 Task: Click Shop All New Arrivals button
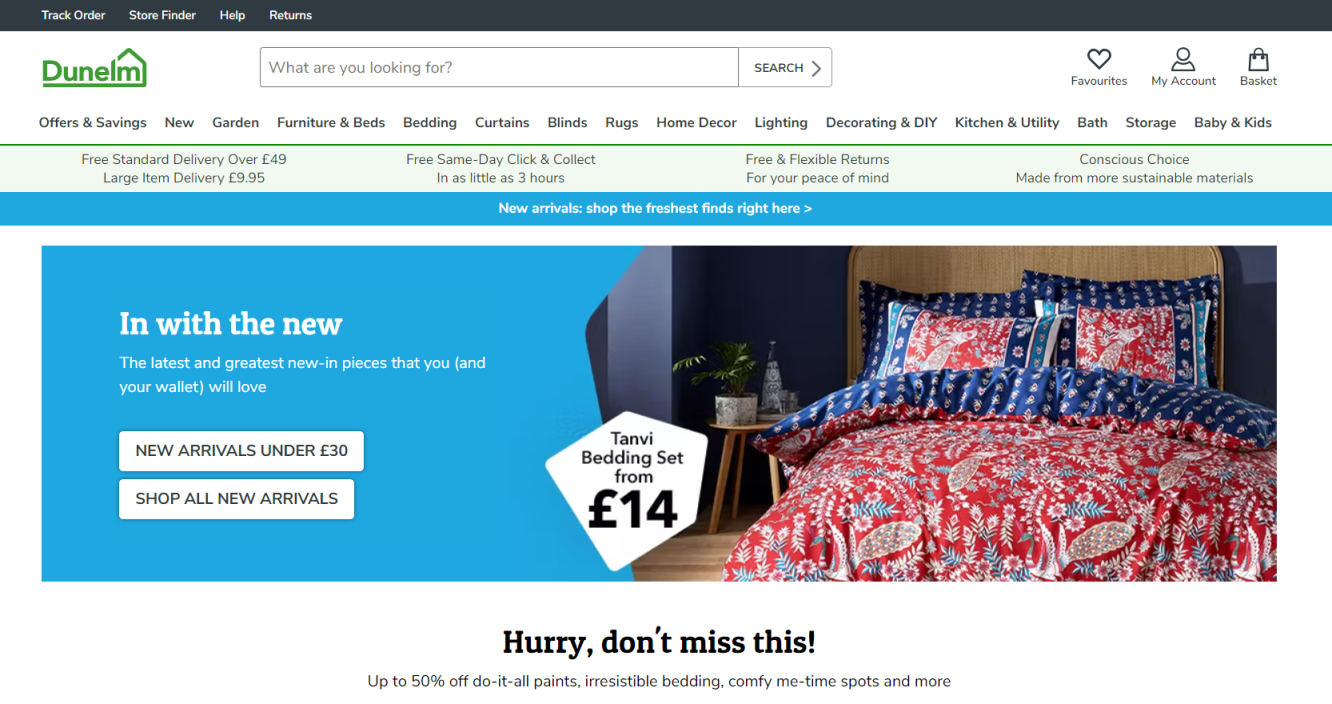pos(236,499)
